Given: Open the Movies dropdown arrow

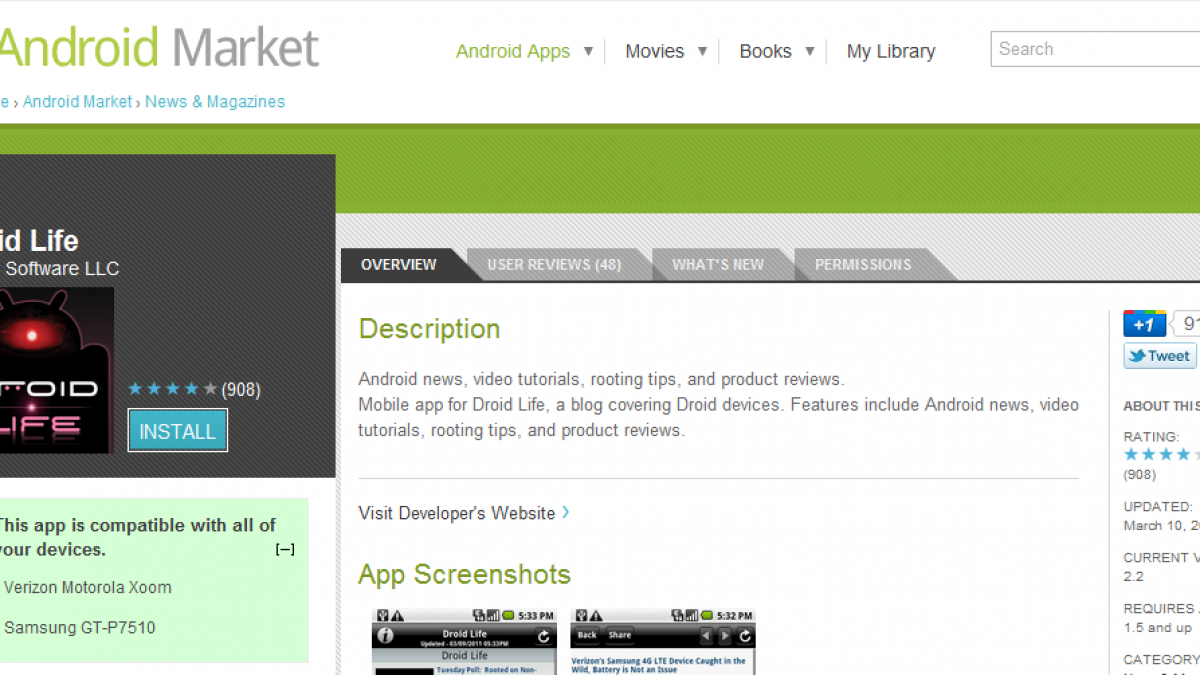Looking at the screenshot, I should tap(702, 51).
